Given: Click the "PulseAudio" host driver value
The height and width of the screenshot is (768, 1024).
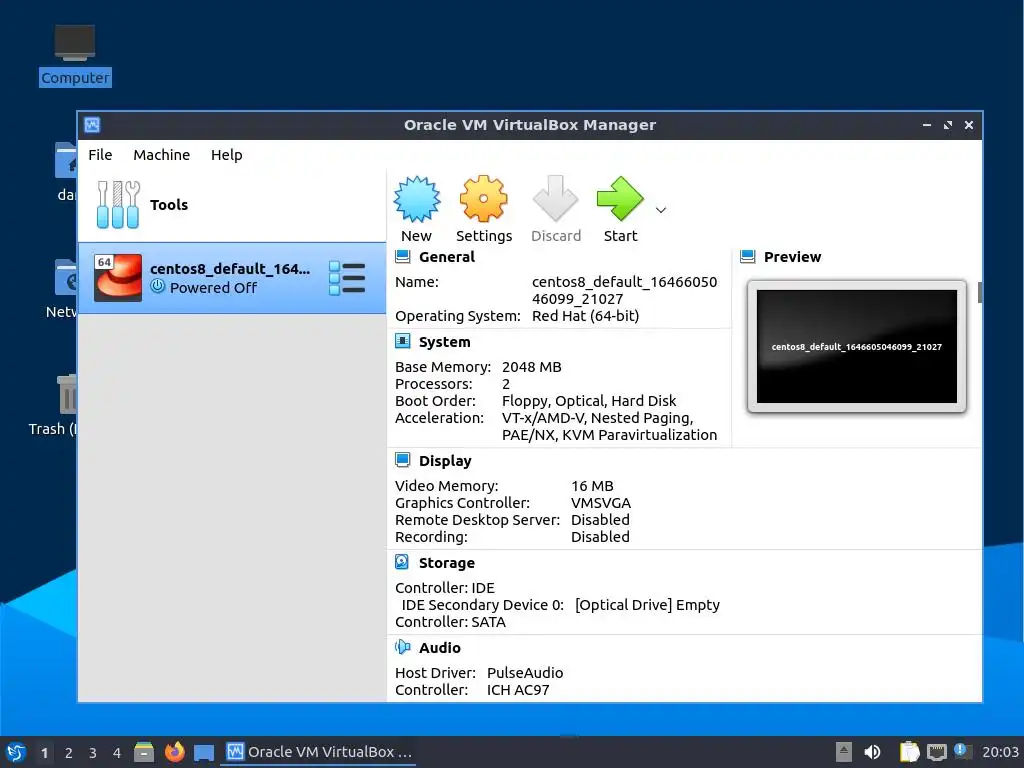Looking at the screenshot, I should point(525,673).
